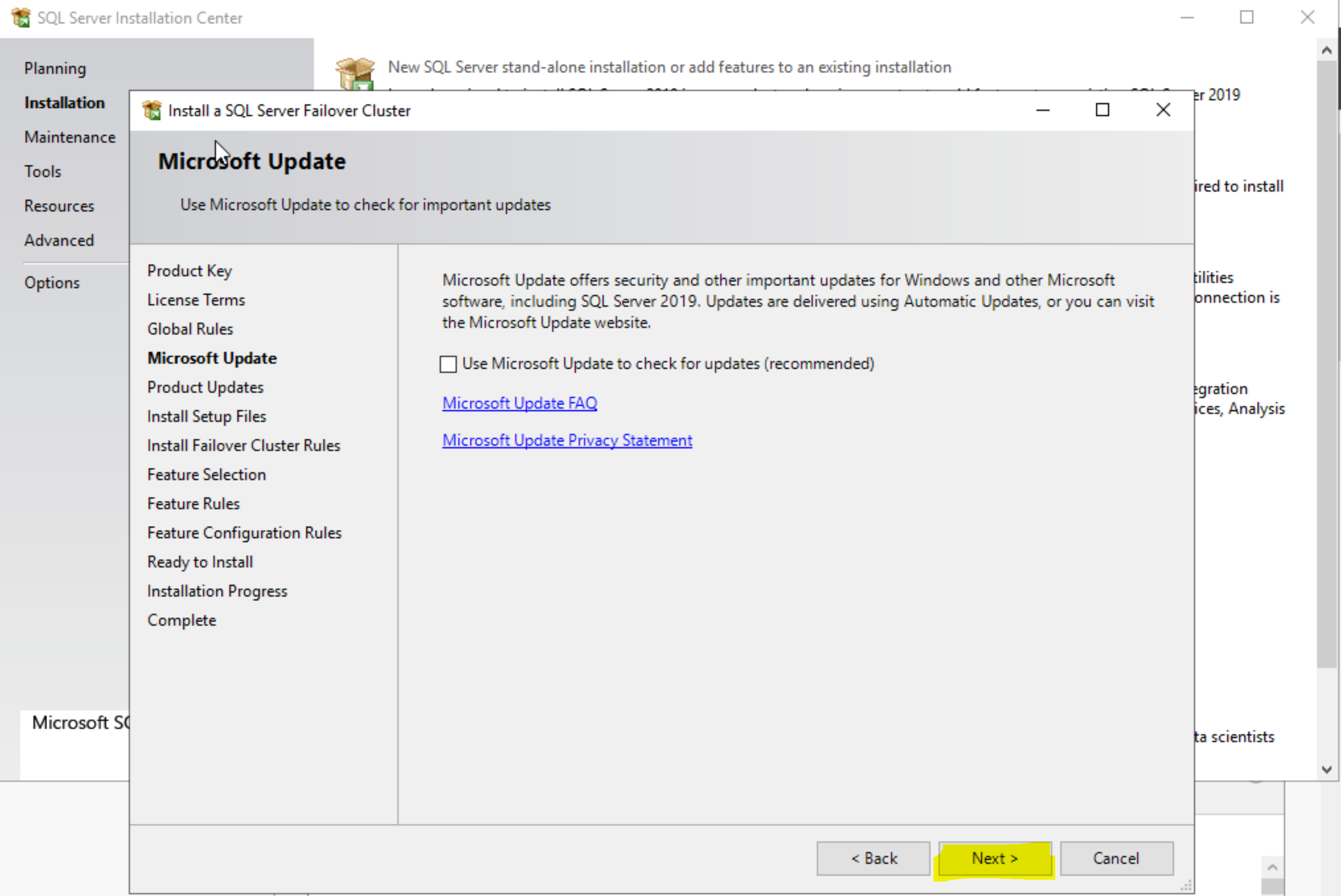The height and width of the screenshot is (896, 1341).
Task: Enable Use Microsoft Update checkbox
Action: [448, 364]
